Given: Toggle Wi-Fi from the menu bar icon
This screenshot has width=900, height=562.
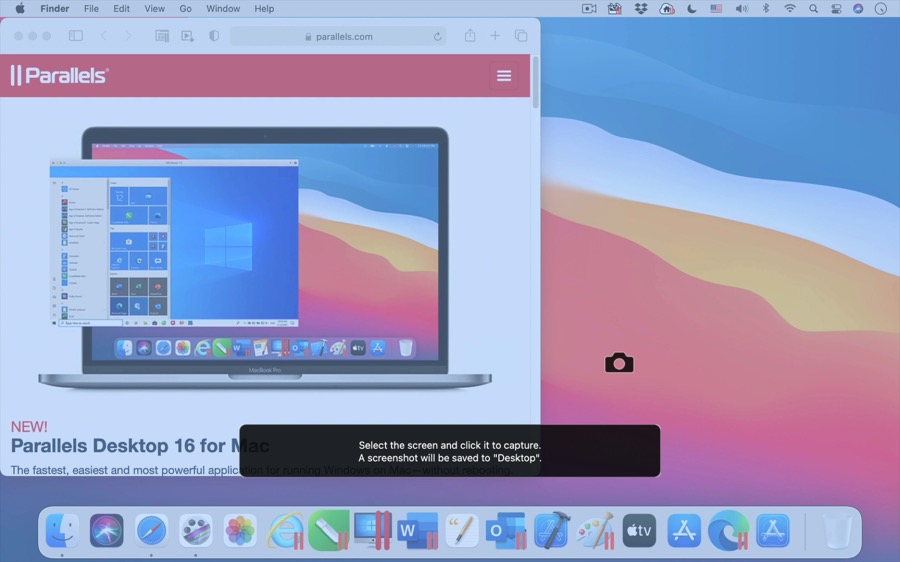Looking at the screenshot, I should [x=790, y=9].
